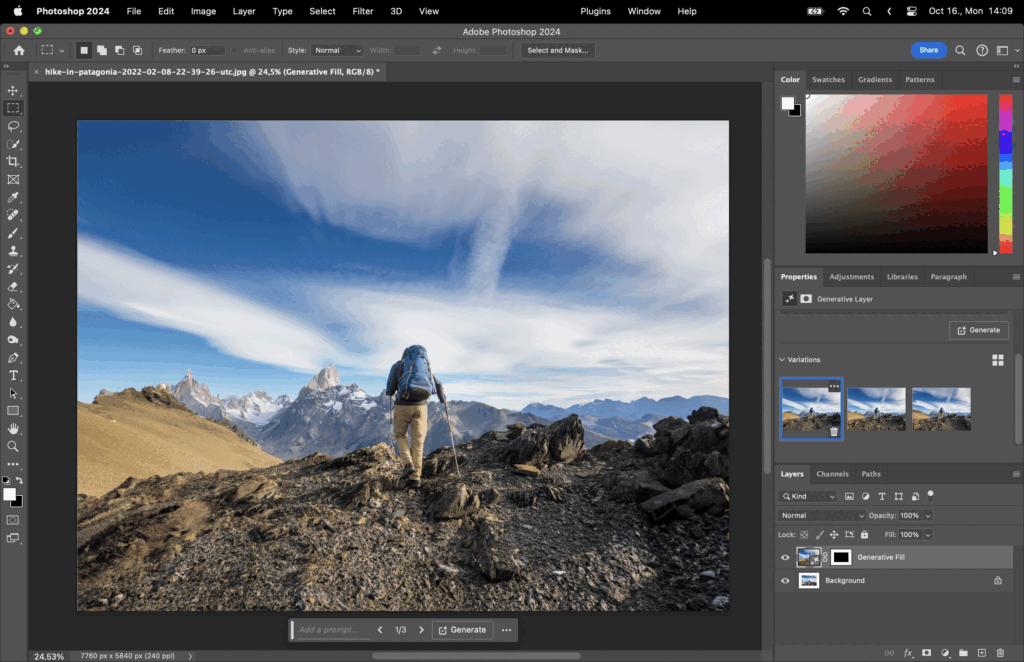This screenshot has height=662, width=1024.
Task: Select the Crop tool
Action: pyautogui.click(x=13, y=161)
